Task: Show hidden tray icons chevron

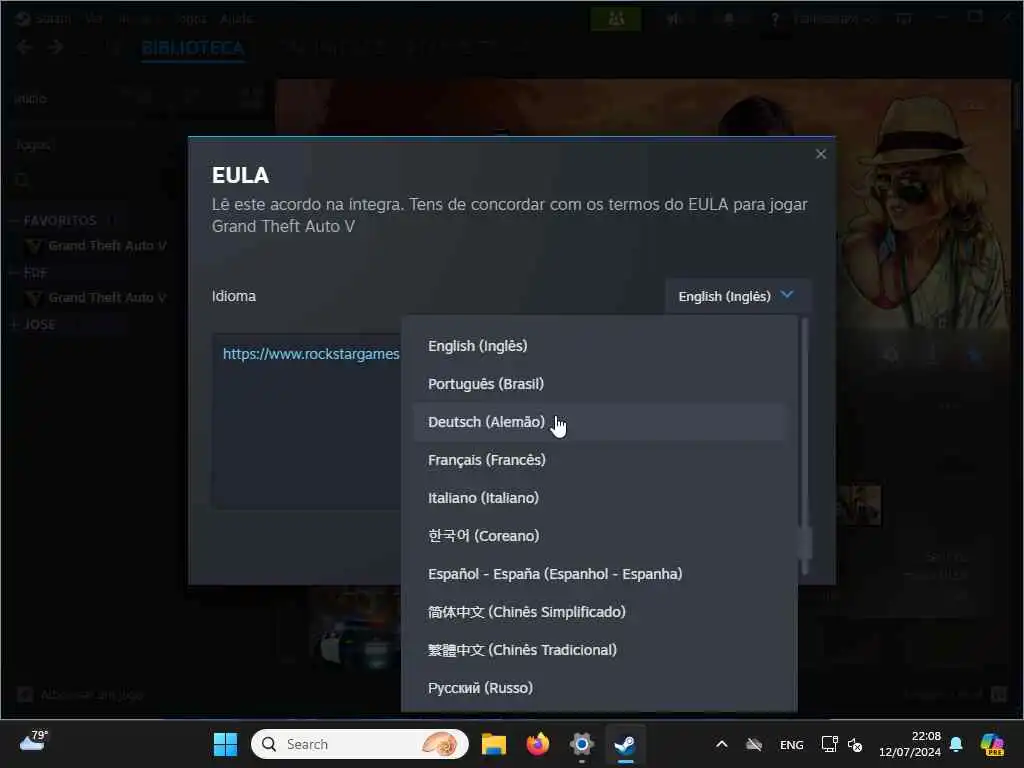Action: tap(722, 744)
